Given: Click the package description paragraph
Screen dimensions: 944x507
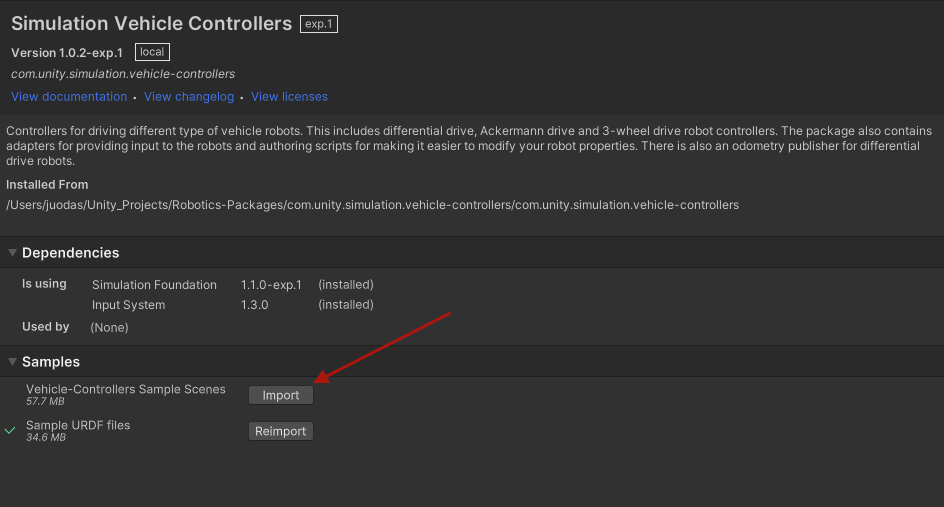Looking at the screenshot, I should [468, 146].
